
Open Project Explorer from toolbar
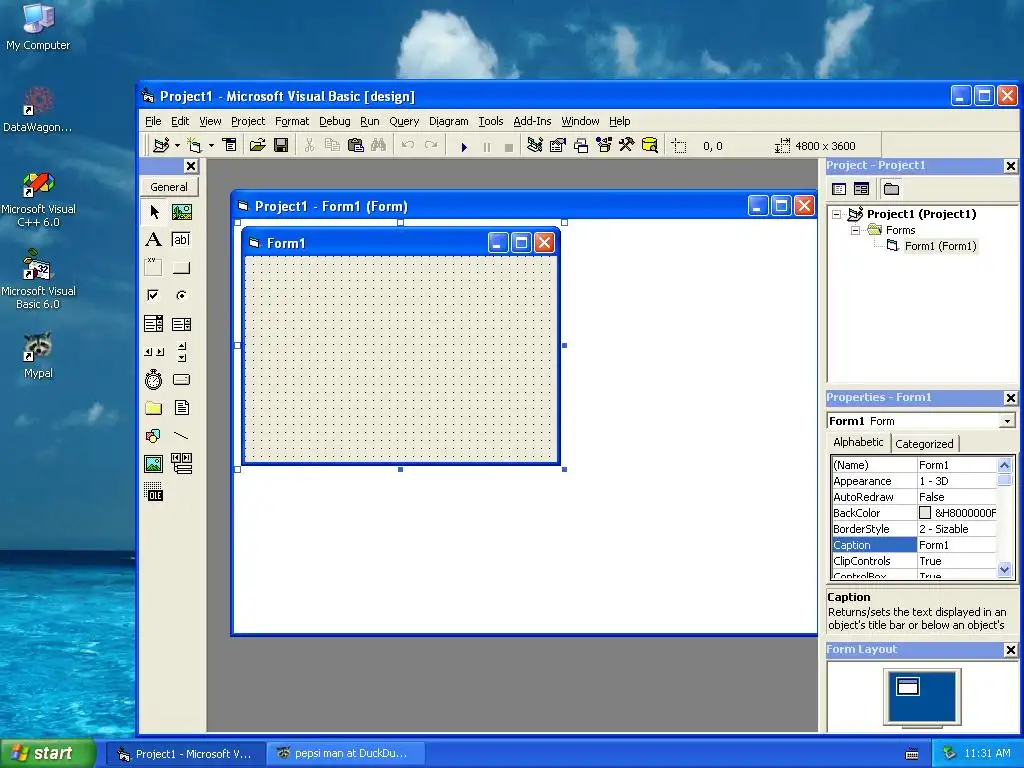click(535, 145)
